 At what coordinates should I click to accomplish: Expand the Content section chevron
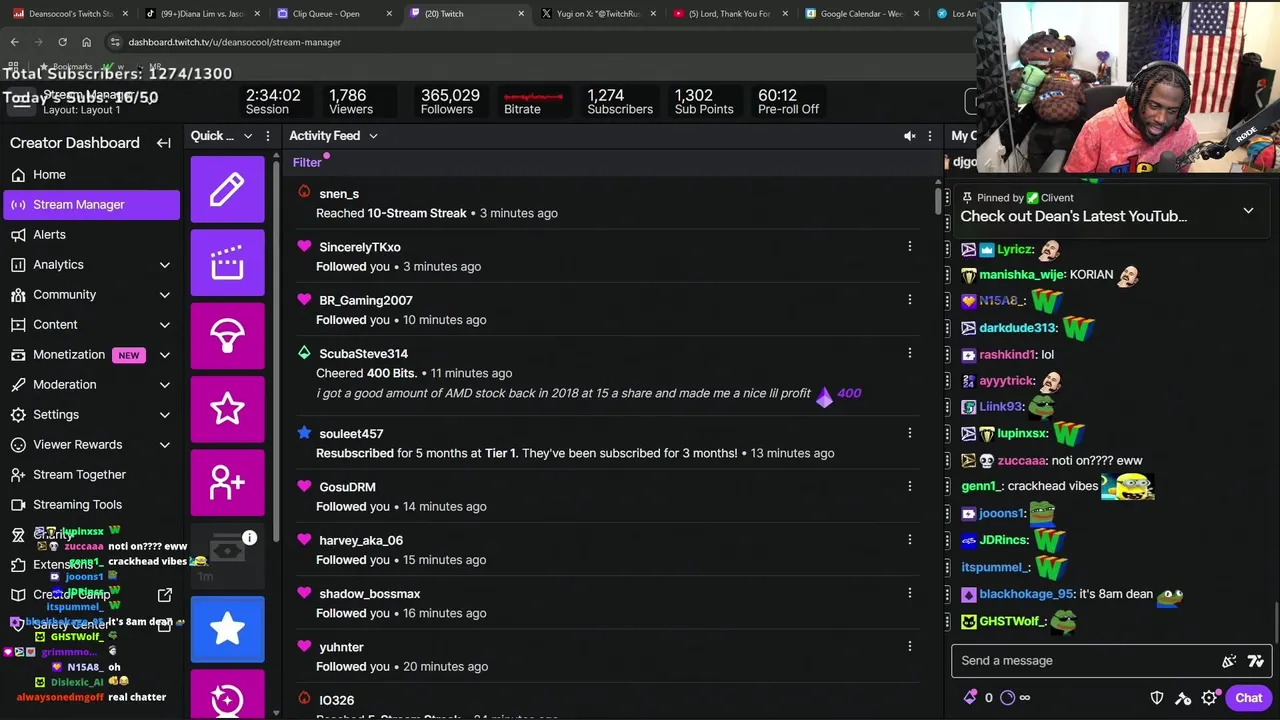(x=165, y=325)
